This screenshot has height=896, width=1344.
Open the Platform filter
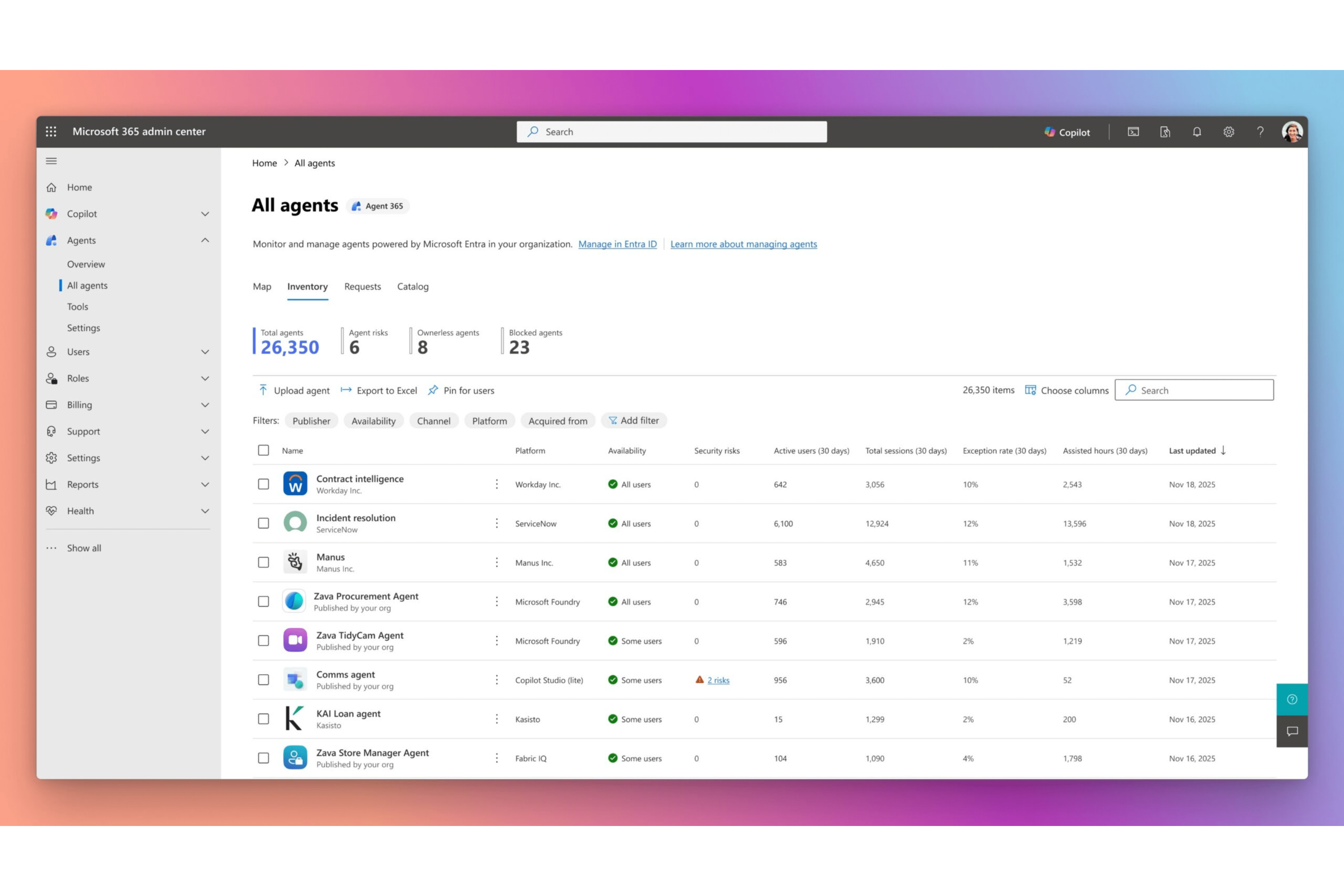(489, 421)
